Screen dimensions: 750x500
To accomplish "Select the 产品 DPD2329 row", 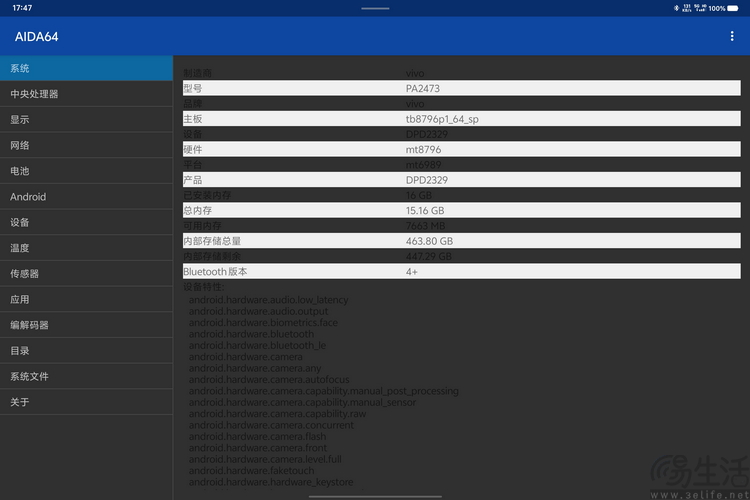I will (462, 180).
